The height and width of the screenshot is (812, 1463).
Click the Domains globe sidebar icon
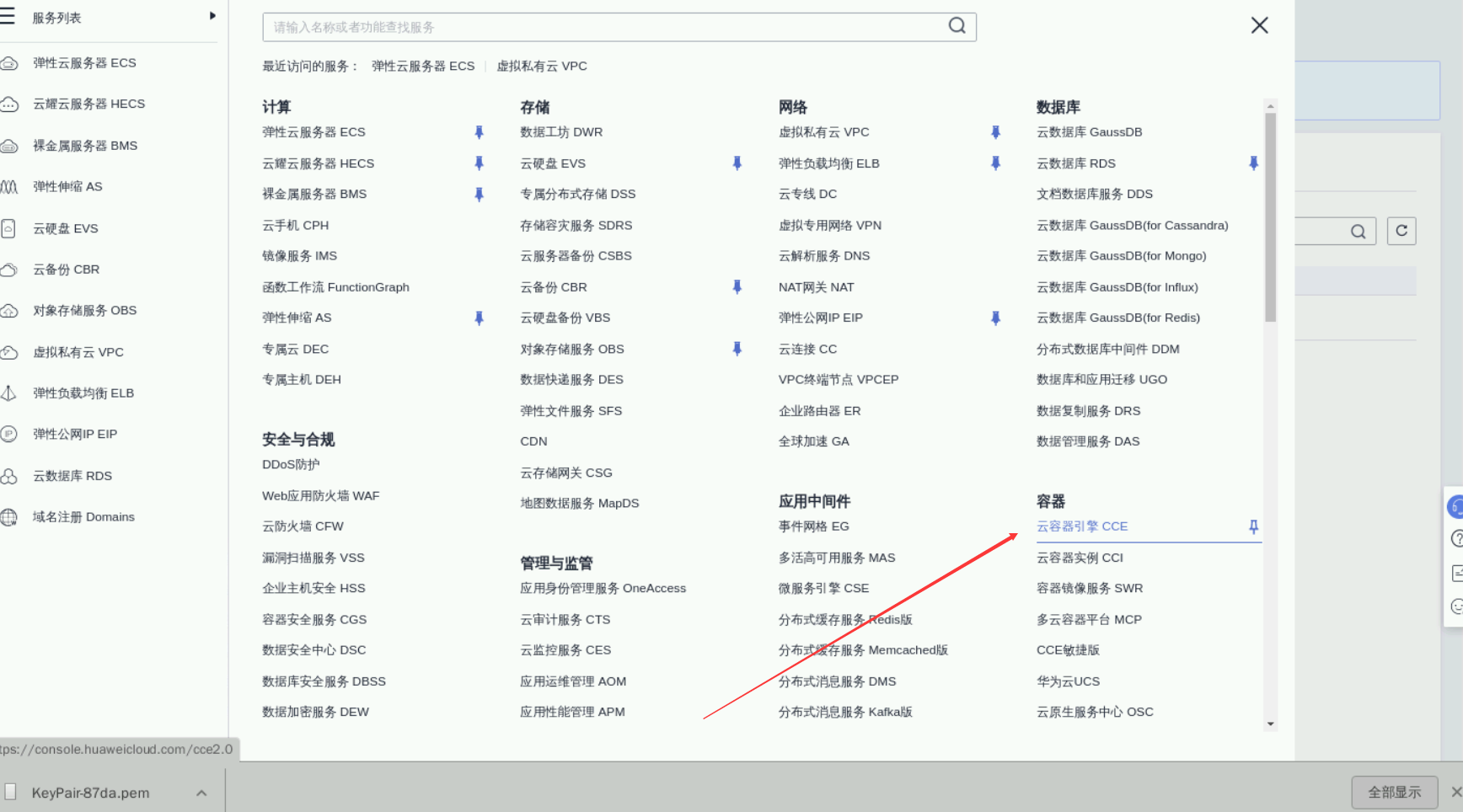pyautogui.click(x=8, y=517)
